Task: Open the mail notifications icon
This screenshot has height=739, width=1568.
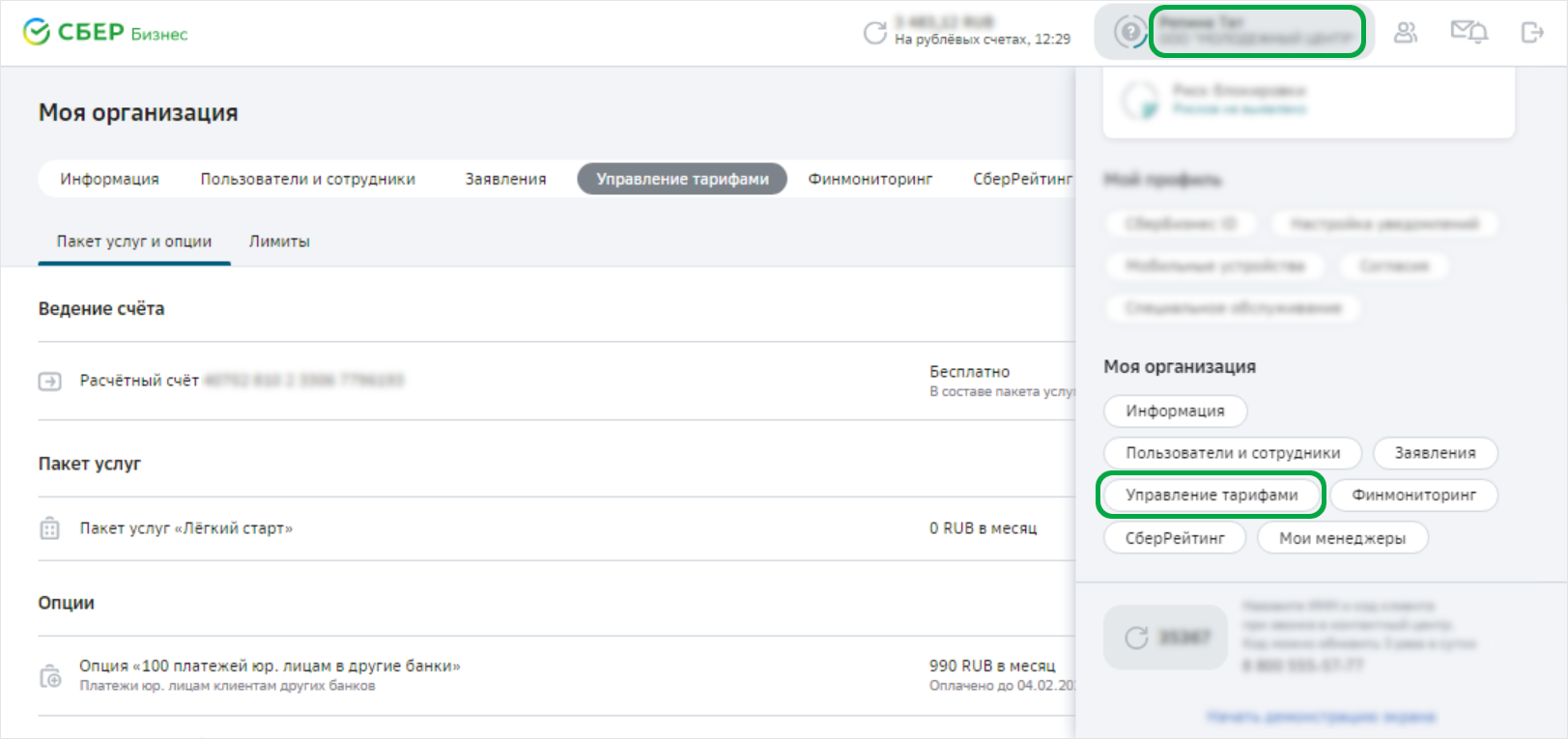Action: coord(1468,33)
